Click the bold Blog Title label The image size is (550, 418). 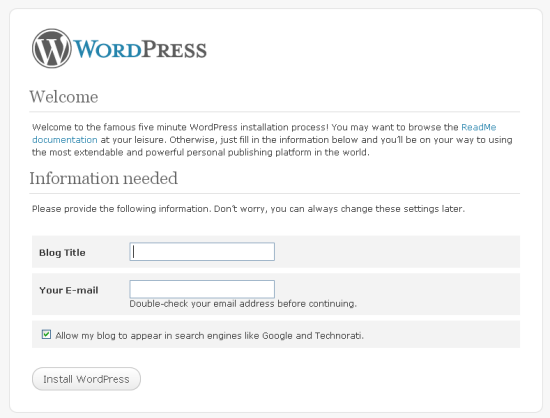click(62, 252)
